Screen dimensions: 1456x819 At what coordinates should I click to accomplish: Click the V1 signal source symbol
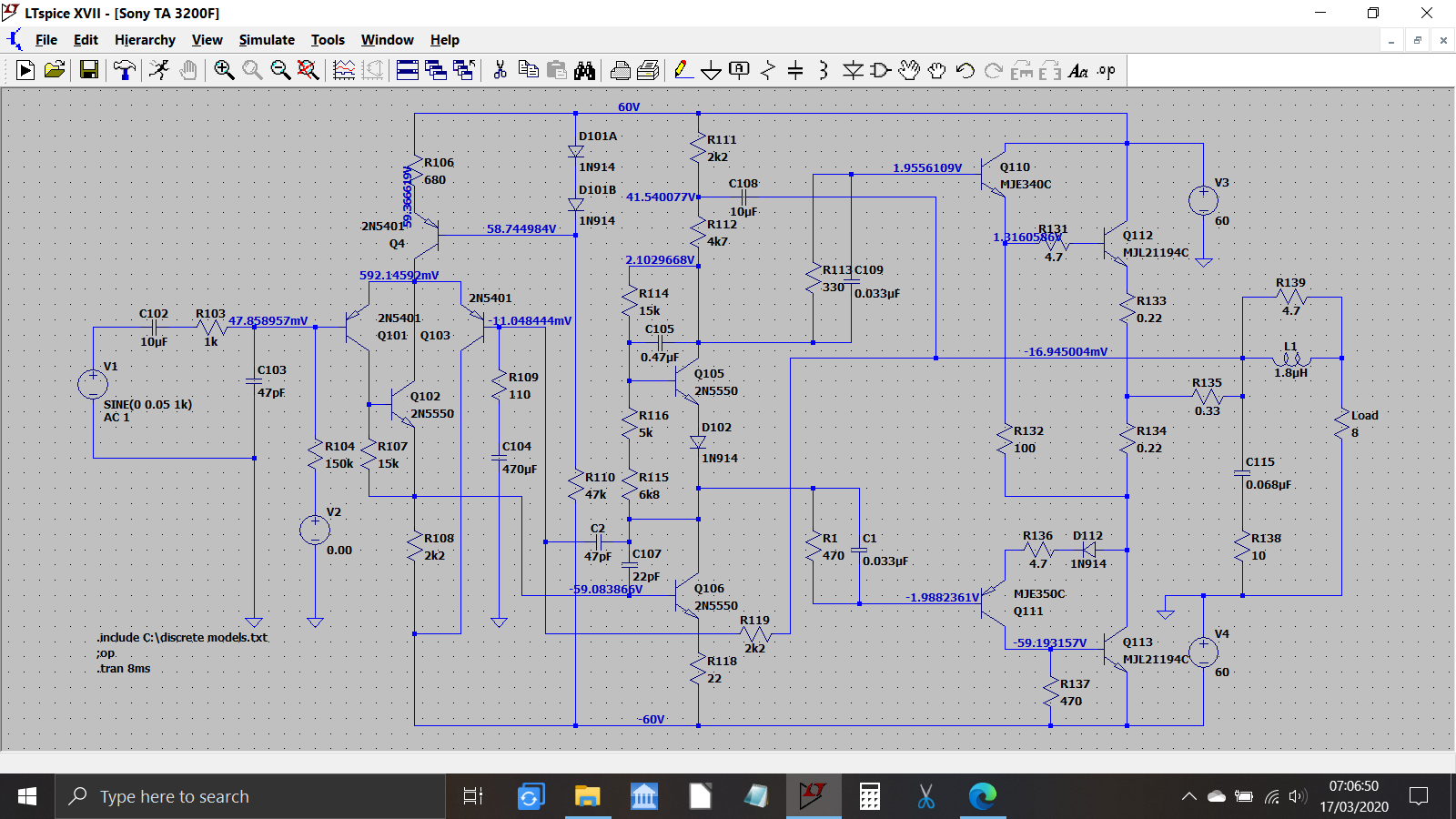click(x=93, y=384)
